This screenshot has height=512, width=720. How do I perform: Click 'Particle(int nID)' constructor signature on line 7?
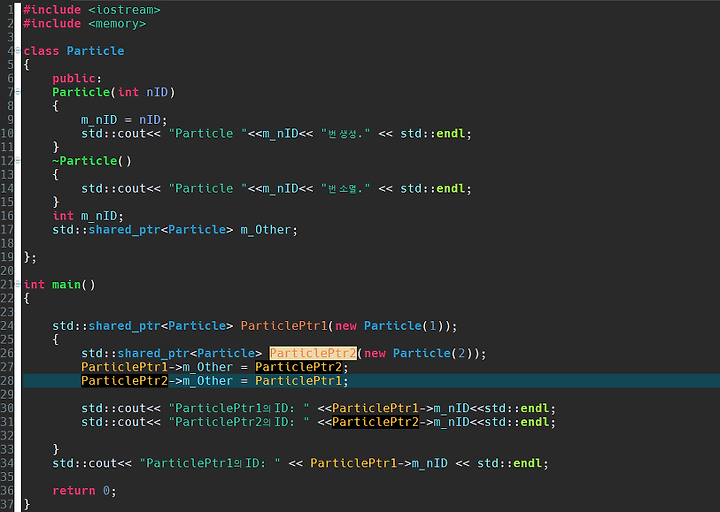[114, 92]
